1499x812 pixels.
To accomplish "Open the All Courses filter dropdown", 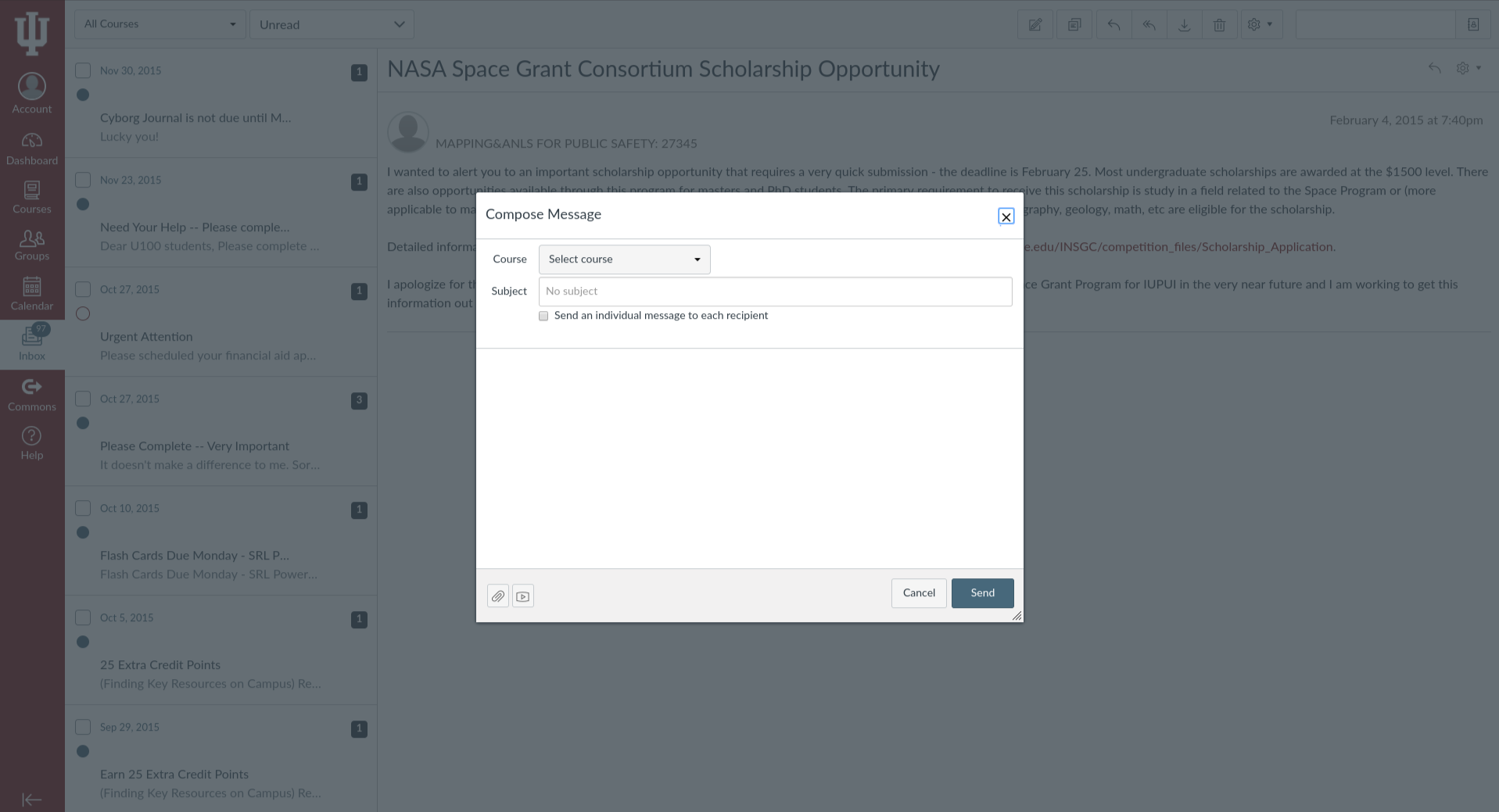I will [x=160, y=24].
